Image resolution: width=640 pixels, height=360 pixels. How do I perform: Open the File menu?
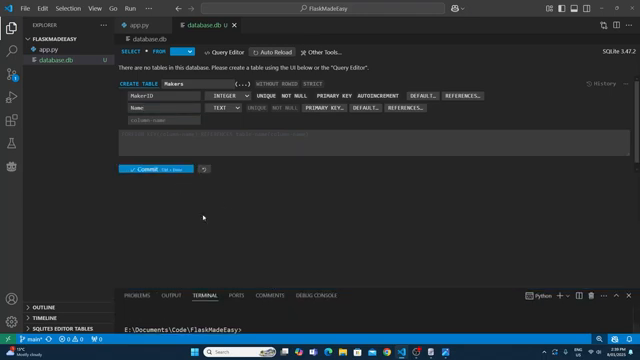pyautogui.click(x=25, y=8)
